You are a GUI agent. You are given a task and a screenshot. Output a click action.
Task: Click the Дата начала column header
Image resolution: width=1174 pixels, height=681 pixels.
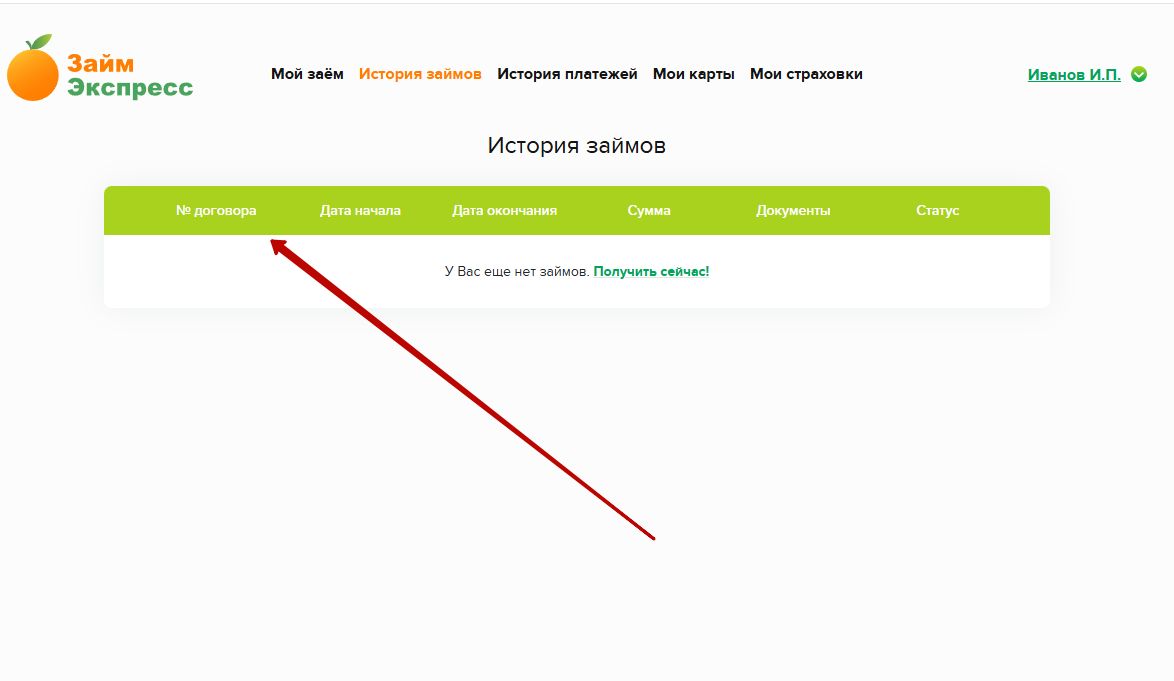360,210
